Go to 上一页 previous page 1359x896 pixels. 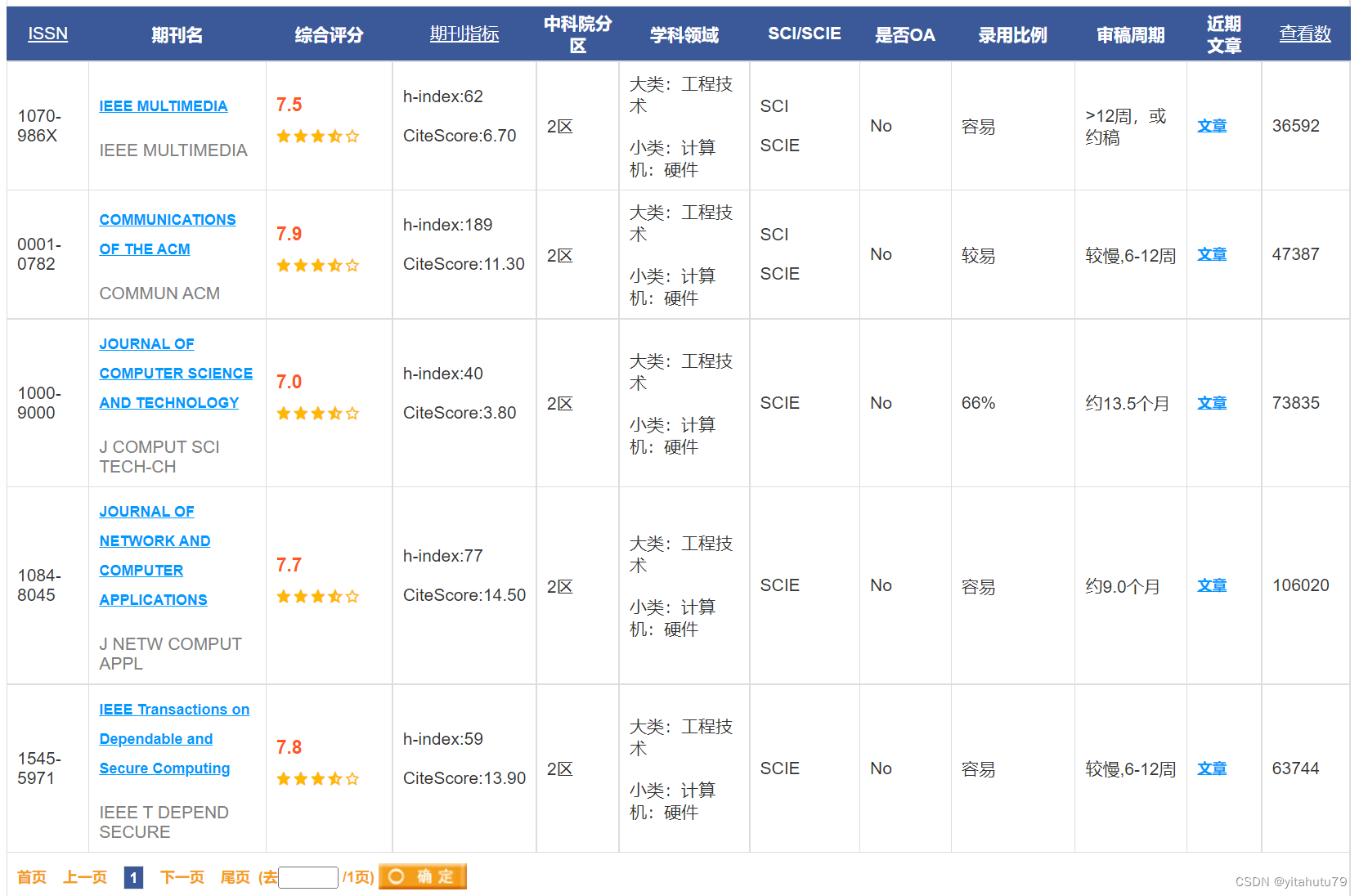pos(85,877)
